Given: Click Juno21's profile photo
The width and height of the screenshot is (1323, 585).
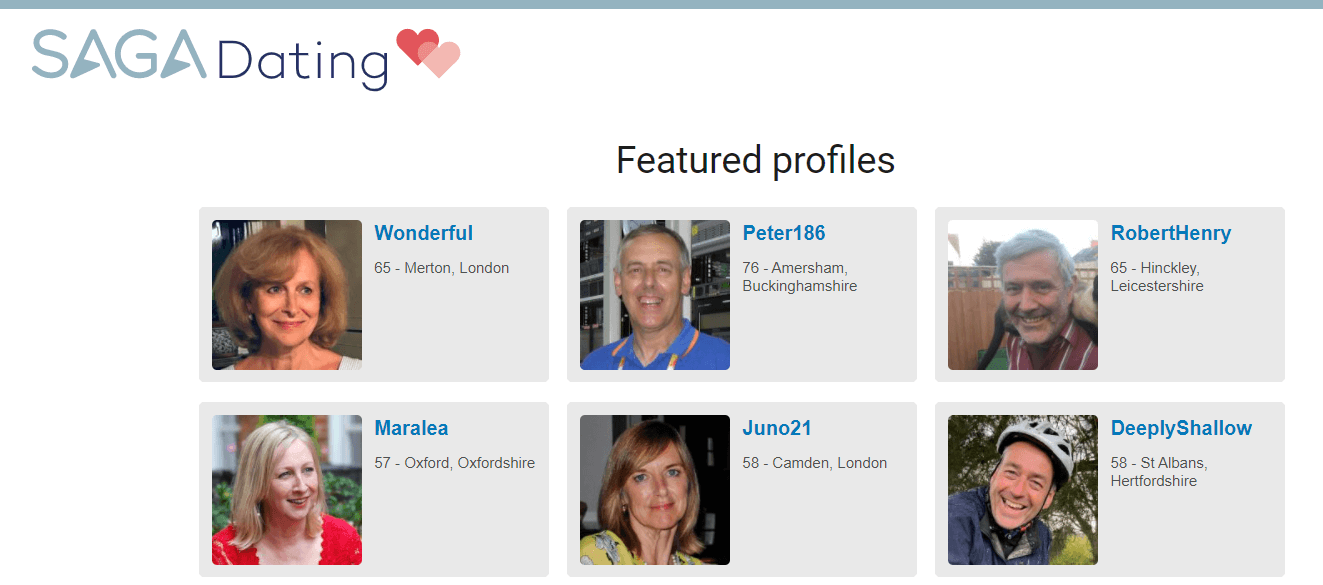Looking at the screenshot, I should (x=655, y=490).
